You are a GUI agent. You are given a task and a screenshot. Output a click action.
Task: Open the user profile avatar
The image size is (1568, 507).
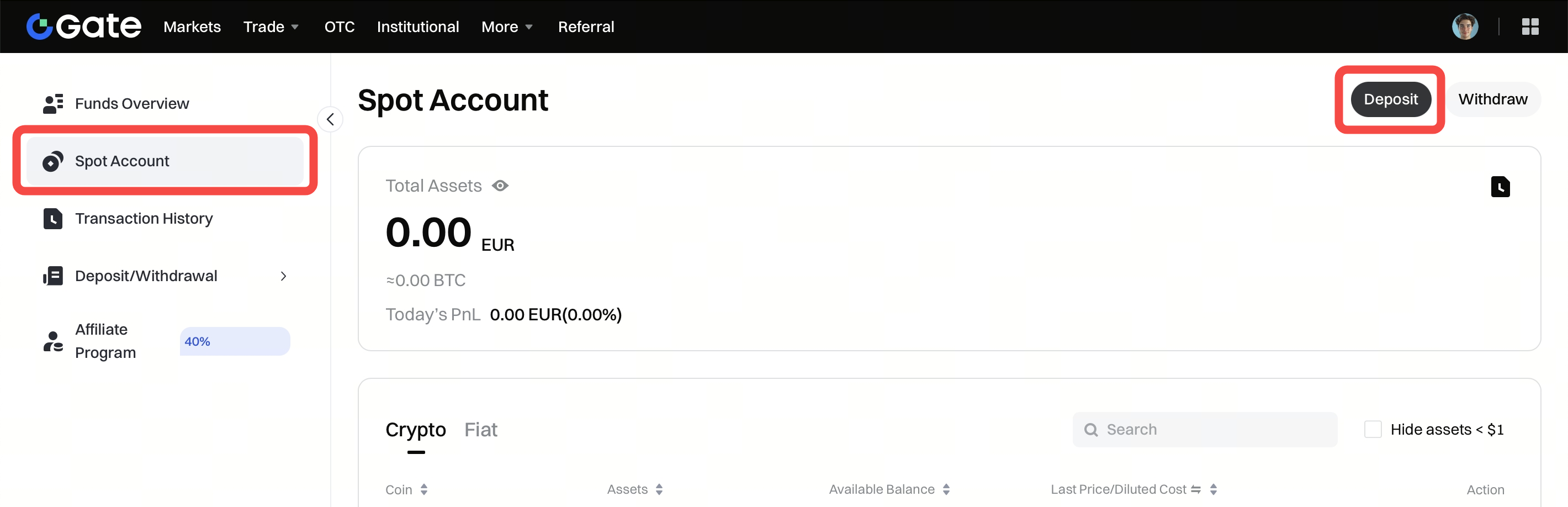pos(1465,27)
